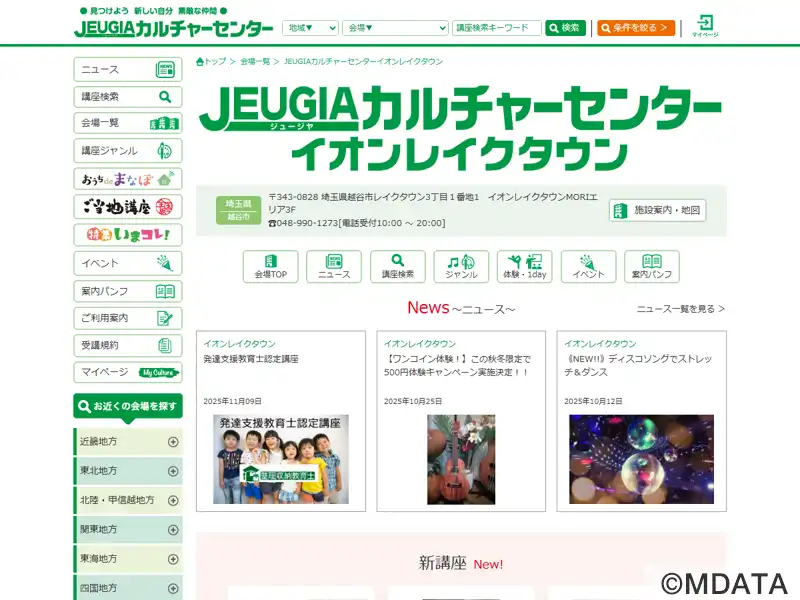
Task: Click the おうちdeまなぼ sidebar banner
Action: pyautogui.click(x=128, y=179)
